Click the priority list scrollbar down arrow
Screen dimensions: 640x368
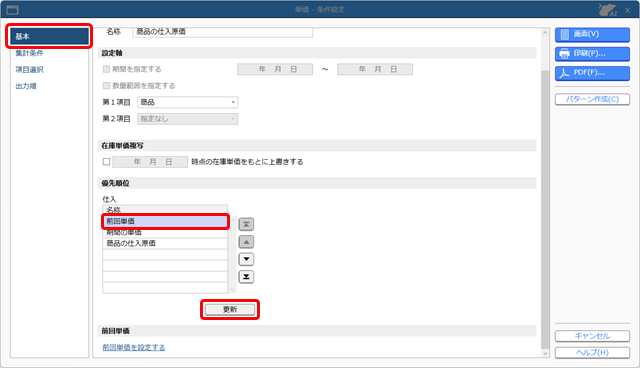point(233,290)
